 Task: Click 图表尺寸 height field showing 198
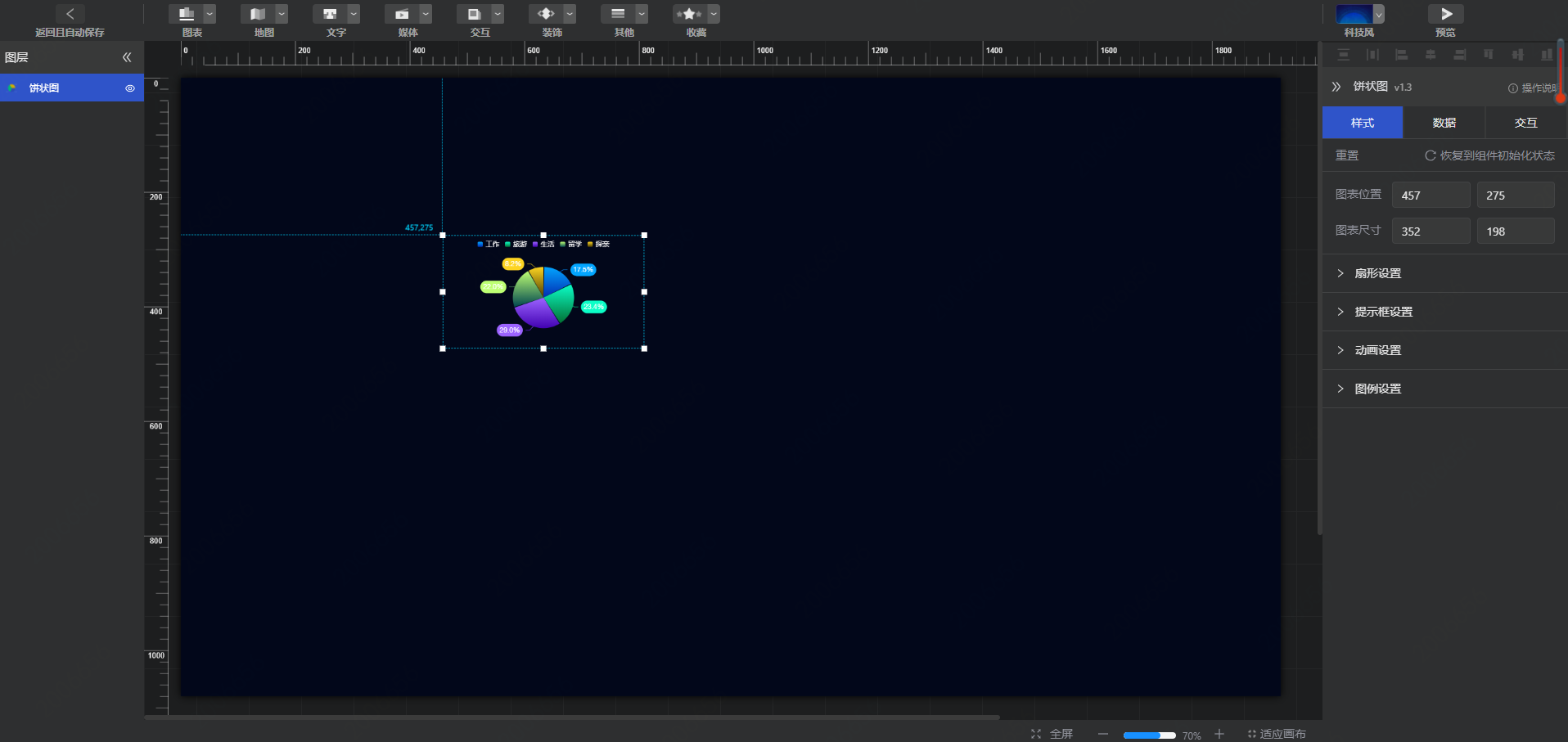point(1516,231)
